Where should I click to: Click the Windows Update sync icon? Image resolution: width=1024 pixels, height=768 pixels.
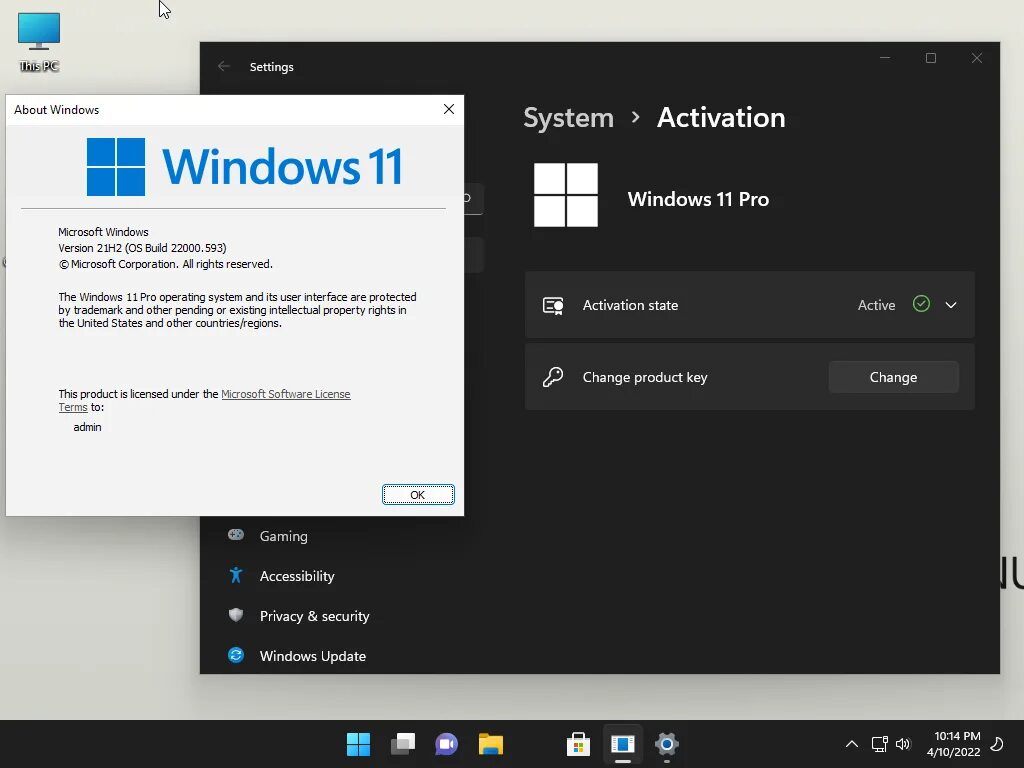236,655
